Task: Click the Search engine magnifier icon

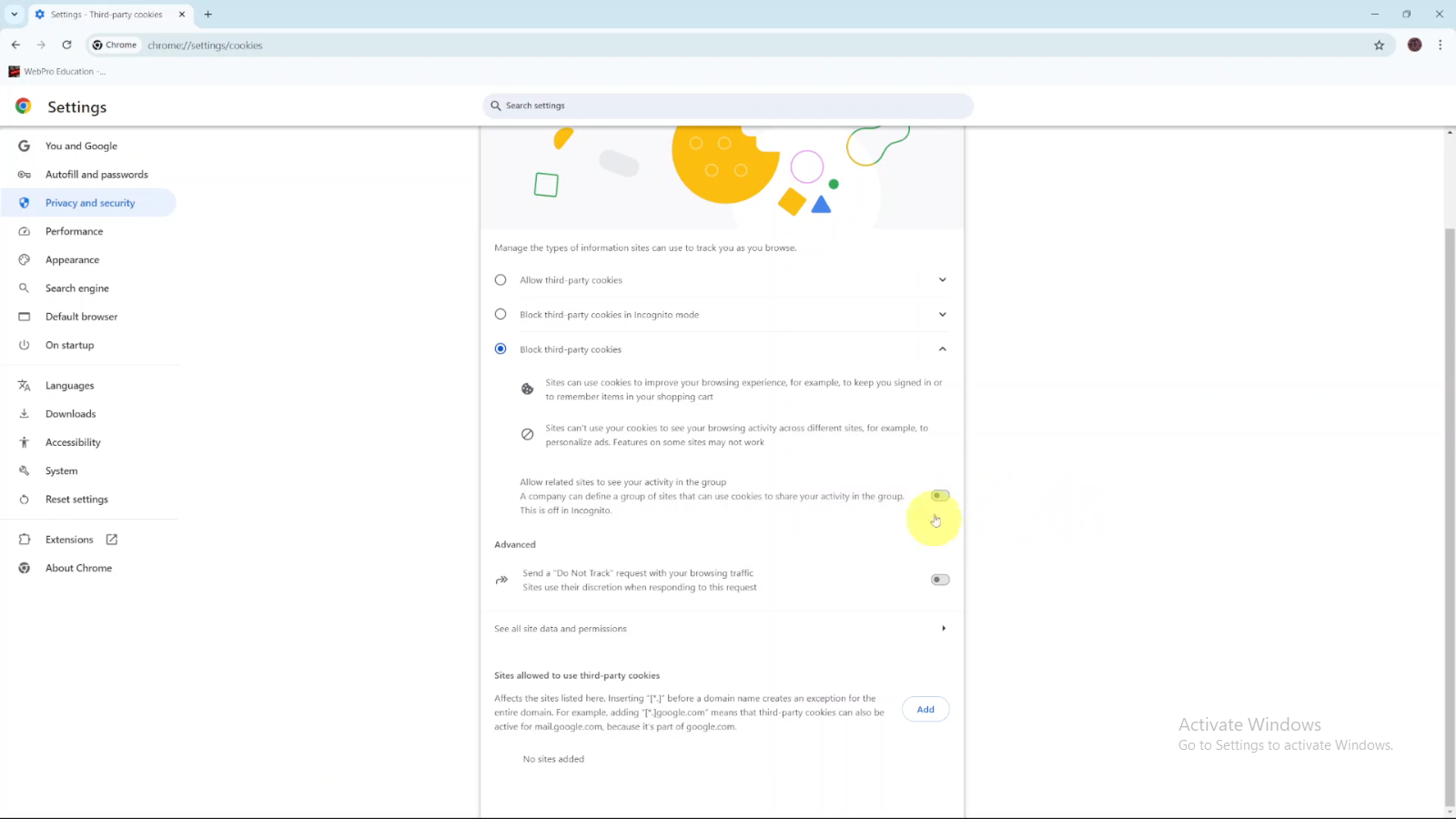Action: coord(25,288)
